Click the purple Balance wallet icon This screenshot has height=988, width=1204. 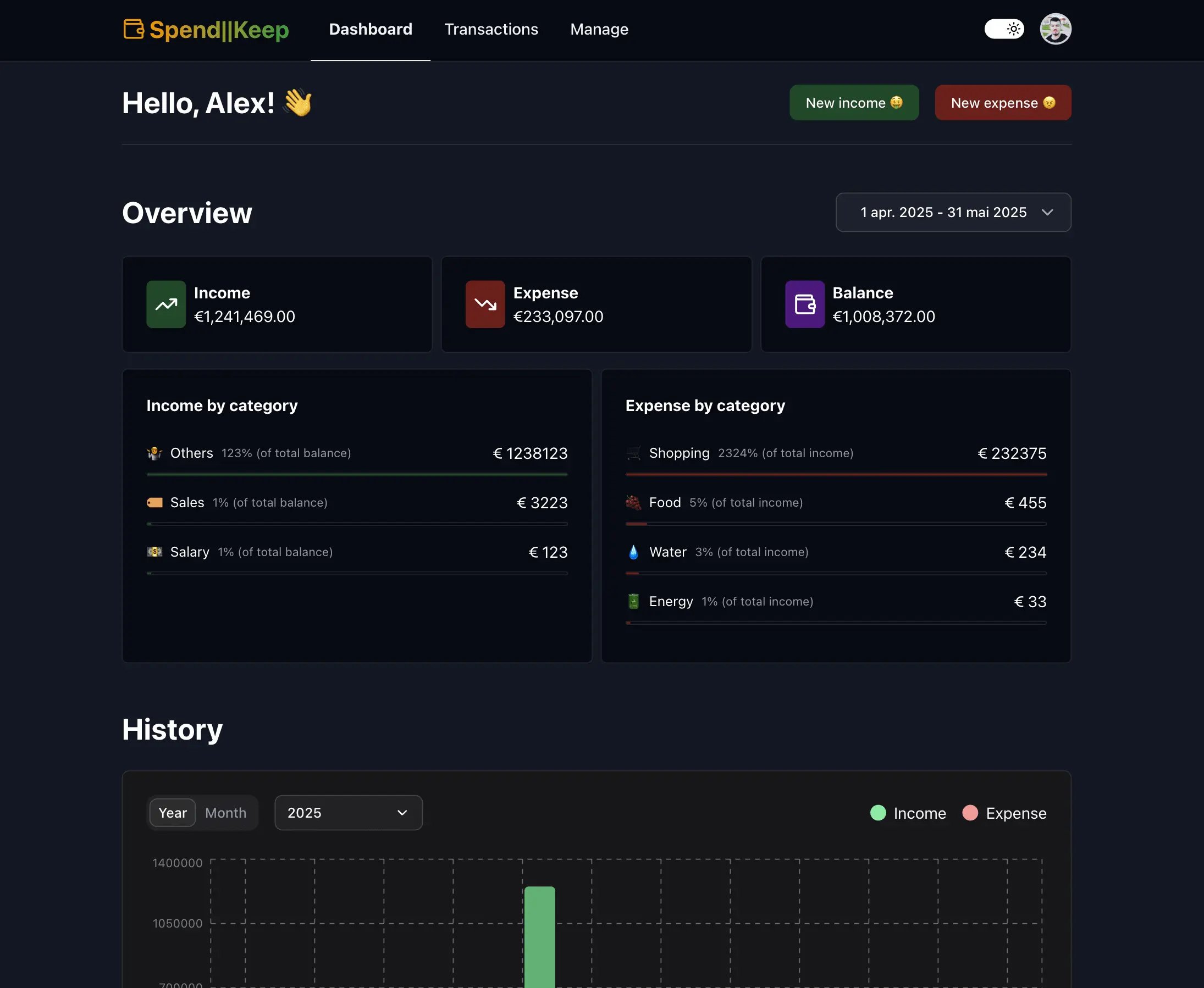(x=804, y=304)
